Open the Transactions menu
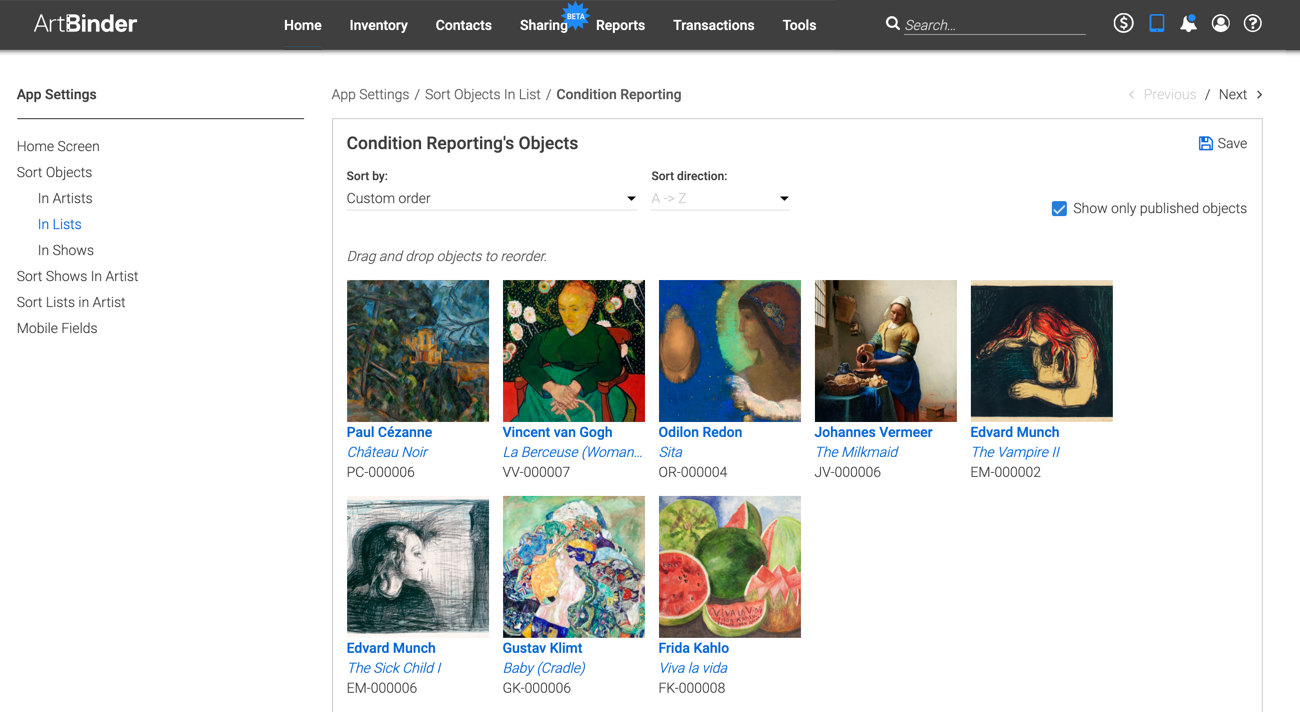The width and height of the screenshot is (1300, 712). 713,25
